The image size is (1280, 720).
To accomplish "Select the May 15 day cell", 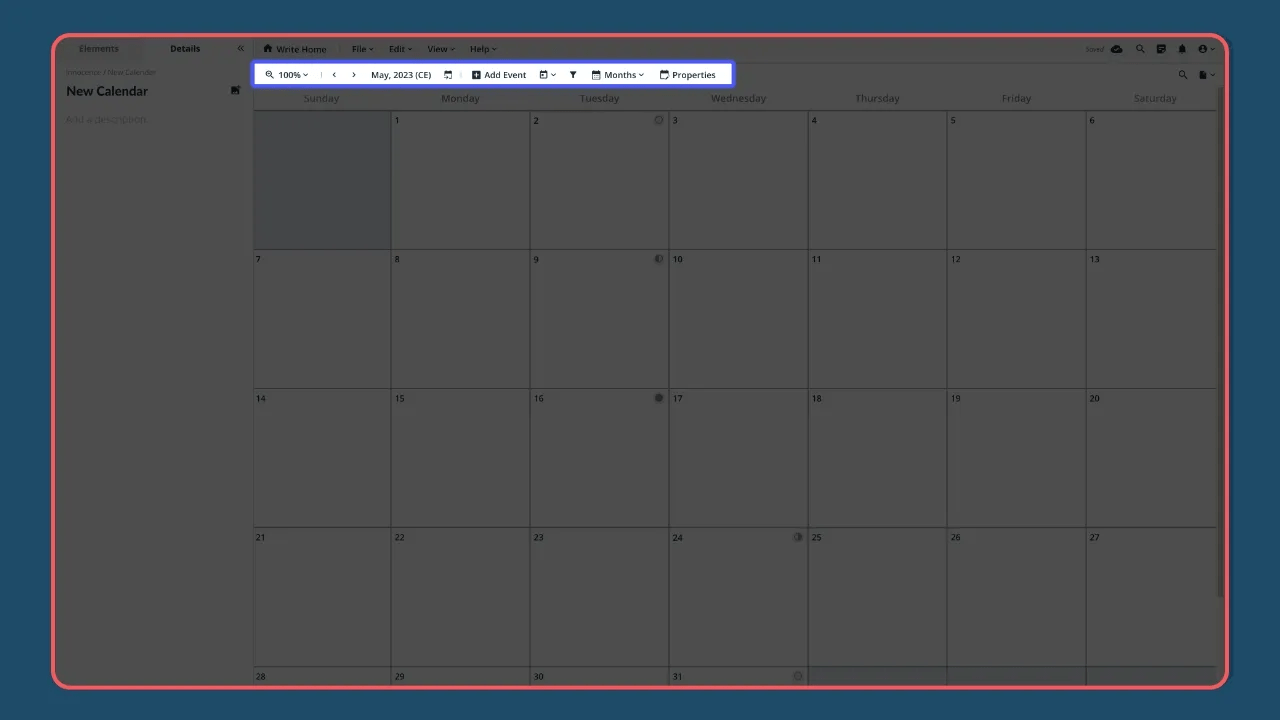I will coord(460,455).
